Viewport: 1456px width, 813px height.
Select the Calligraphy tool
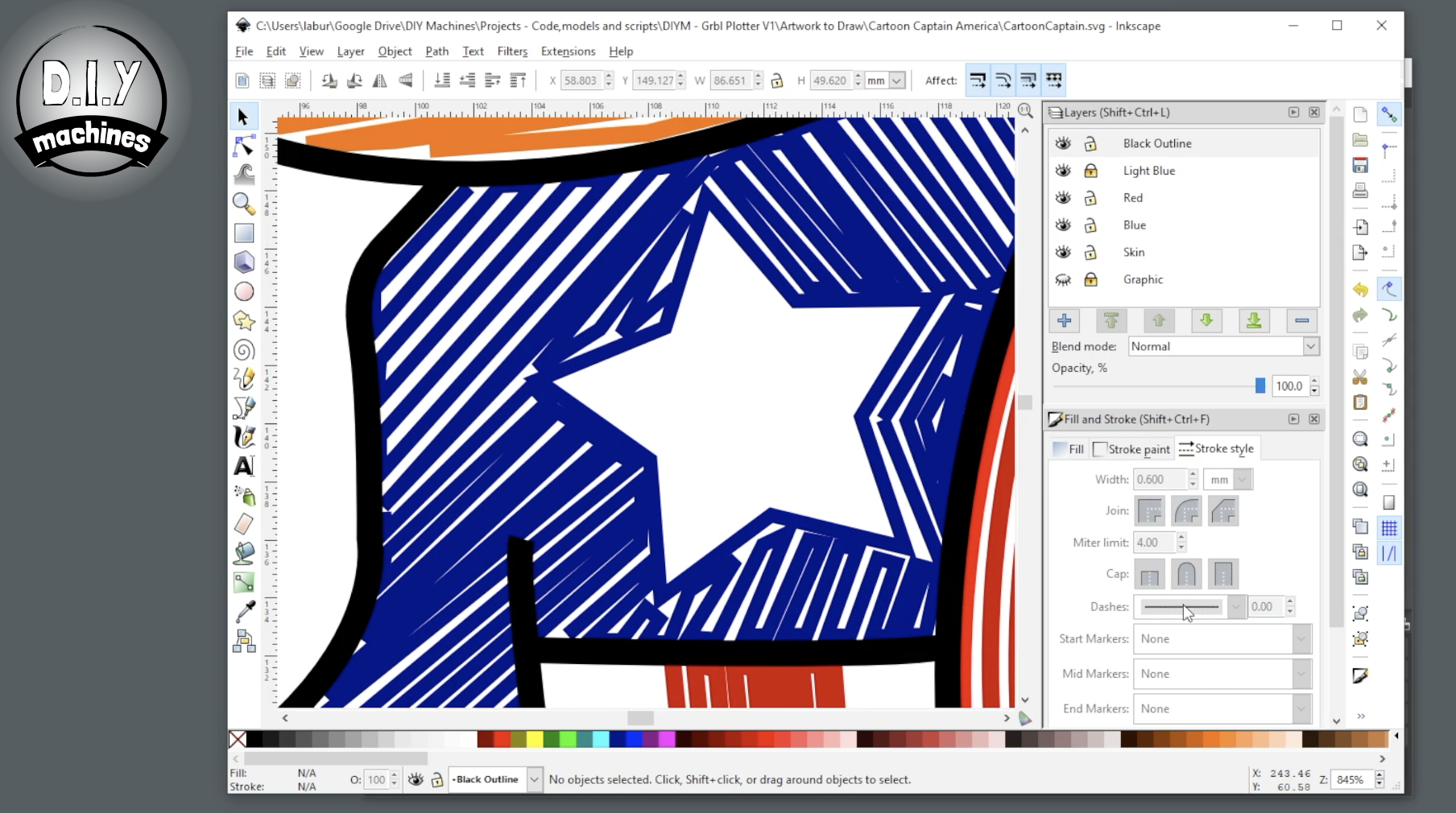243,436
